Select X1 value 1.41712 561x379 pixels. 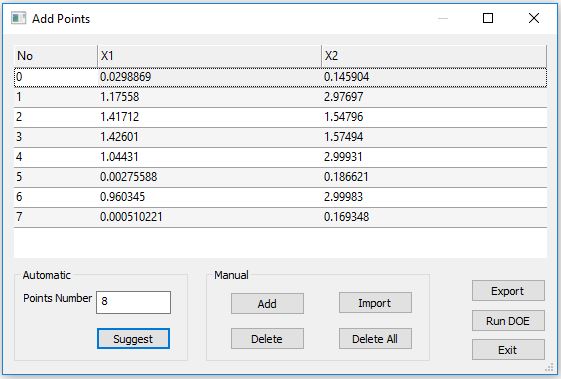tap(119, 117)
